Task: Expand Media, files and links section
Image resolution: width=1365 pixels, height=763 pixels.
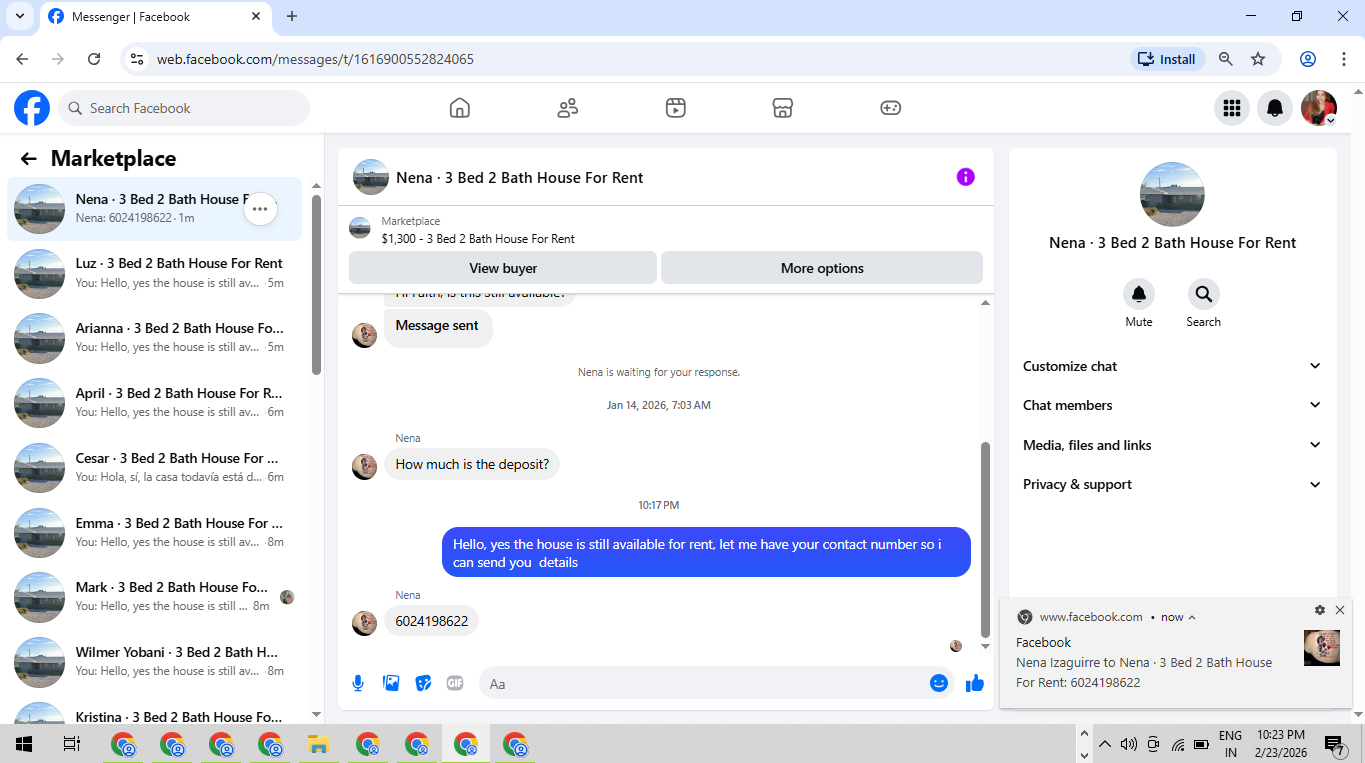Action: [x=1172, y=445]
